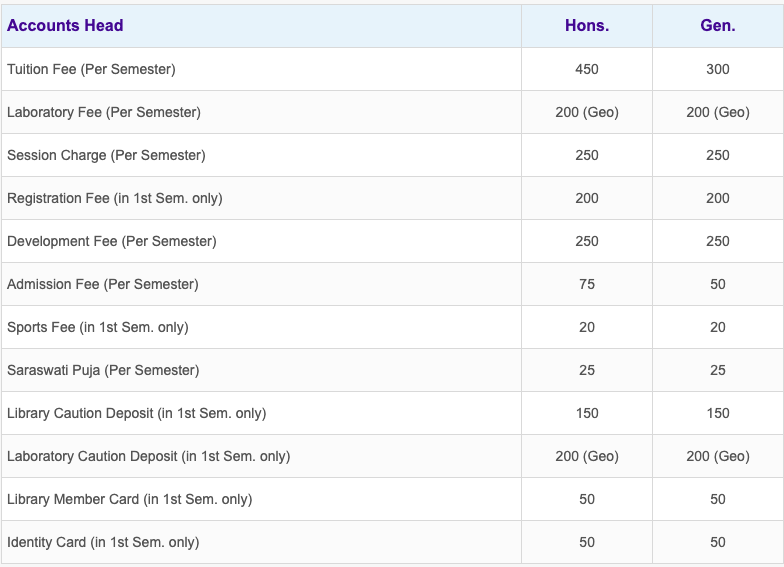Select the Library Caution Deposit row label
The image size is (784, 567).
pyautogui.click(x=137, y=413)
